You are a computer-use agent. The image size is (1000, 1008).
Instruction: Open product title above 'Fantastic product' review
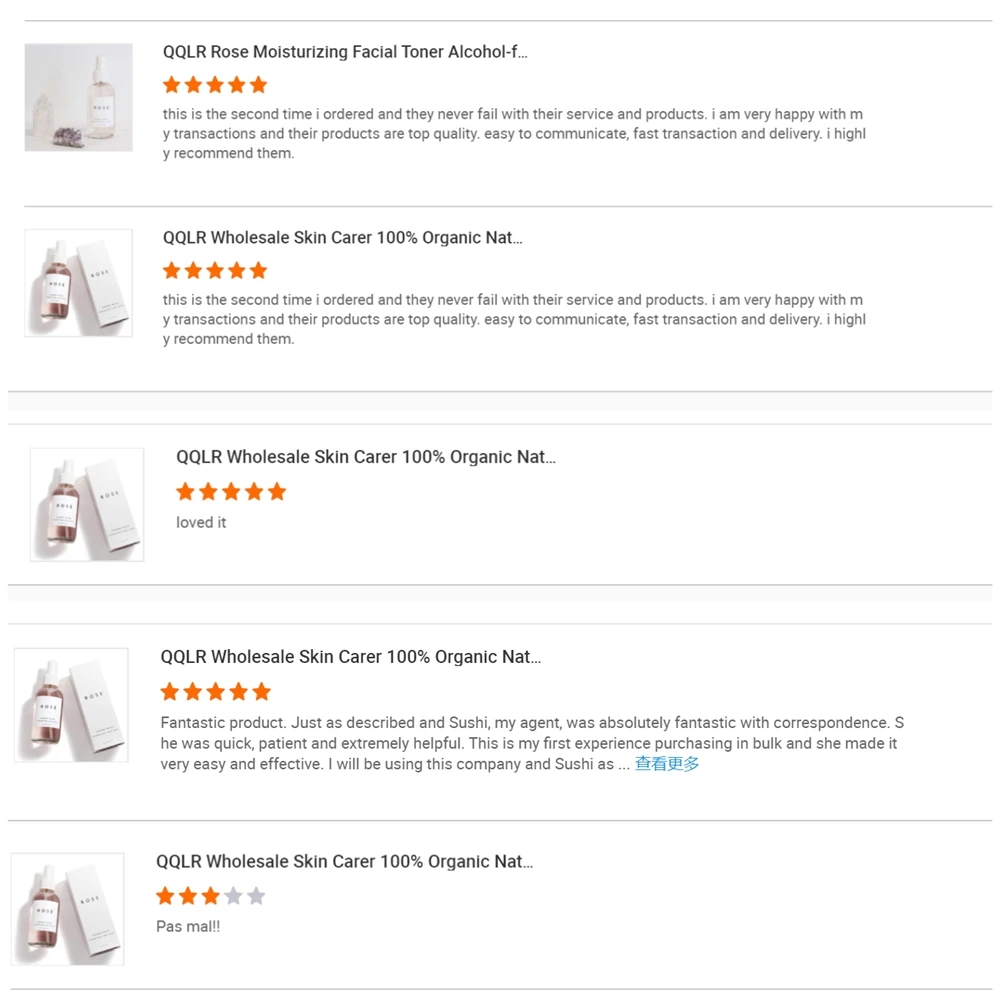[x=350, y=657]
